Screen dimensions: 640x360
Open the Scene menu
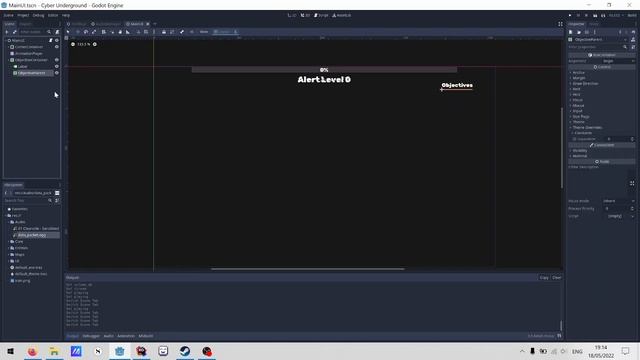click(x=9, y=15)
